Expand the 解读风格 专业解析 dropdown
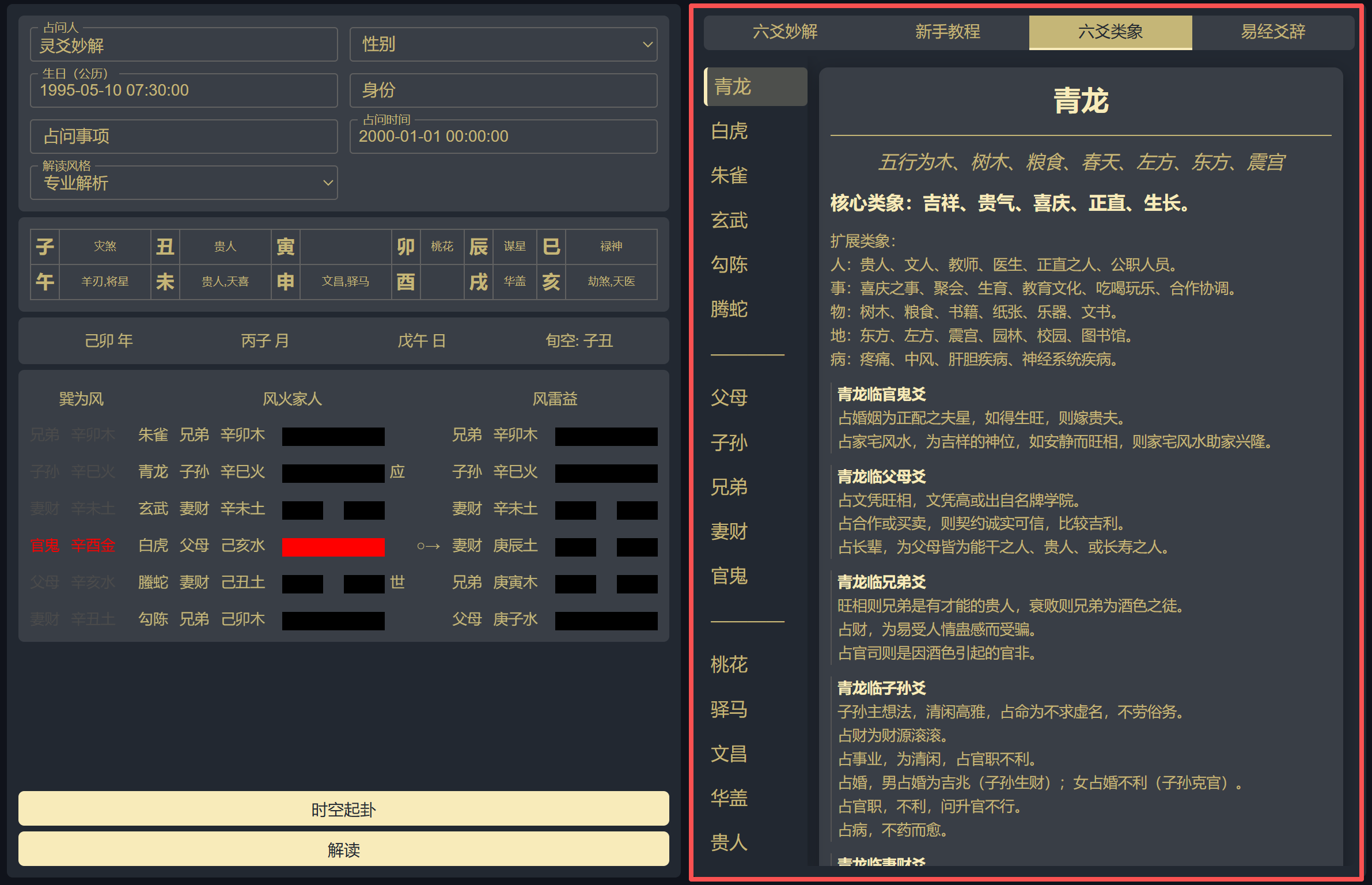Screen dimensions: 1372x885 pos(183,183)
